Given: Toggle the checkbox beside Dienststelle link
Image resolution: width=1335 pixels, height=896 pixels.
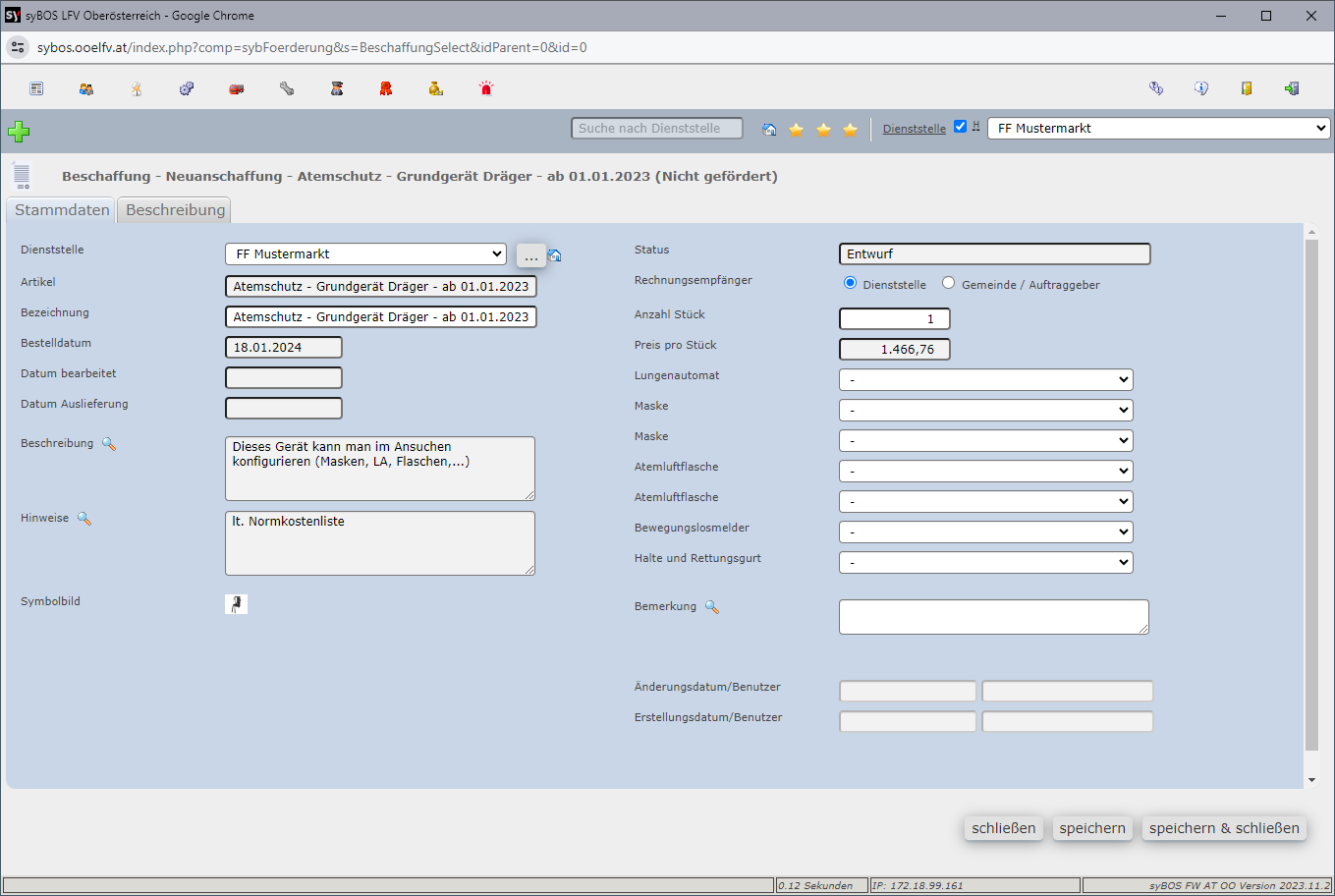Looking at the screenshot, I should [x=961, y=127].
